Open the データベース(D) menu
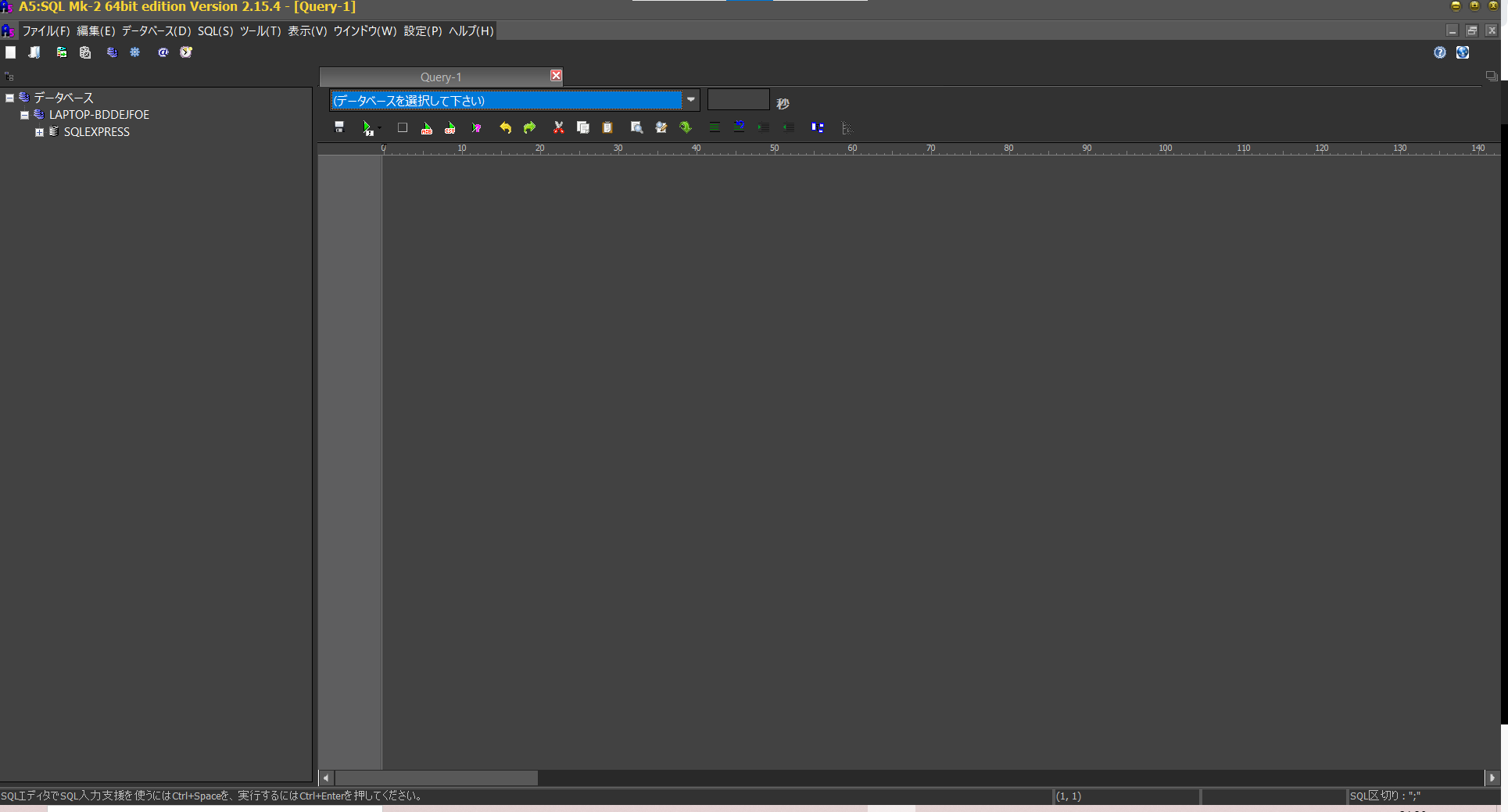 156,31
